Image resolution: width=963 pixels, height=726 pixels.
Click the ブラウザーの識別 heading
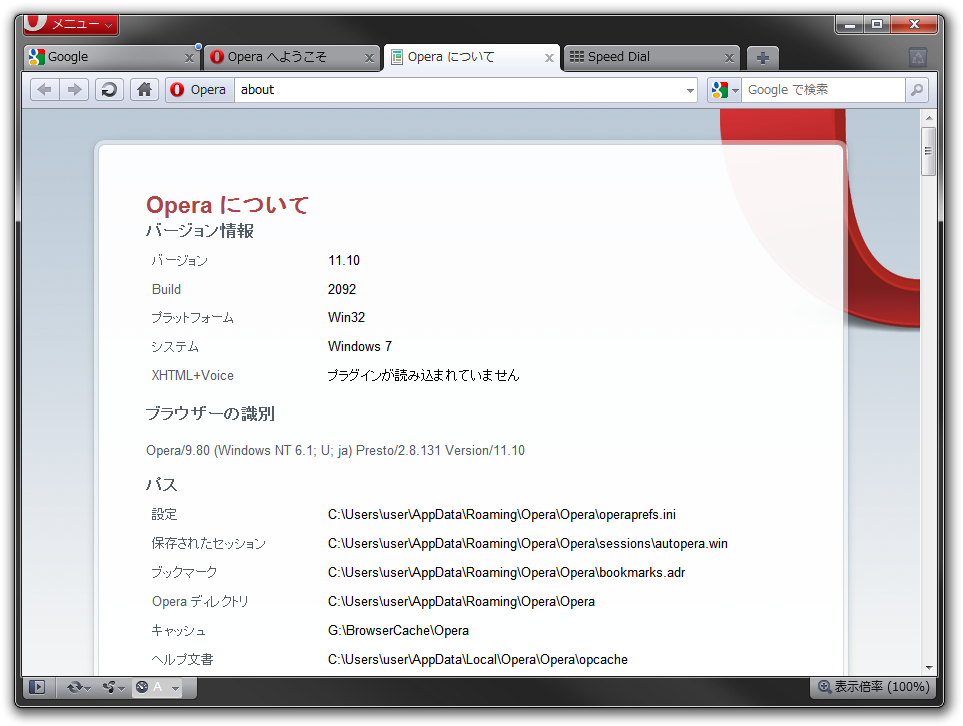210,413
